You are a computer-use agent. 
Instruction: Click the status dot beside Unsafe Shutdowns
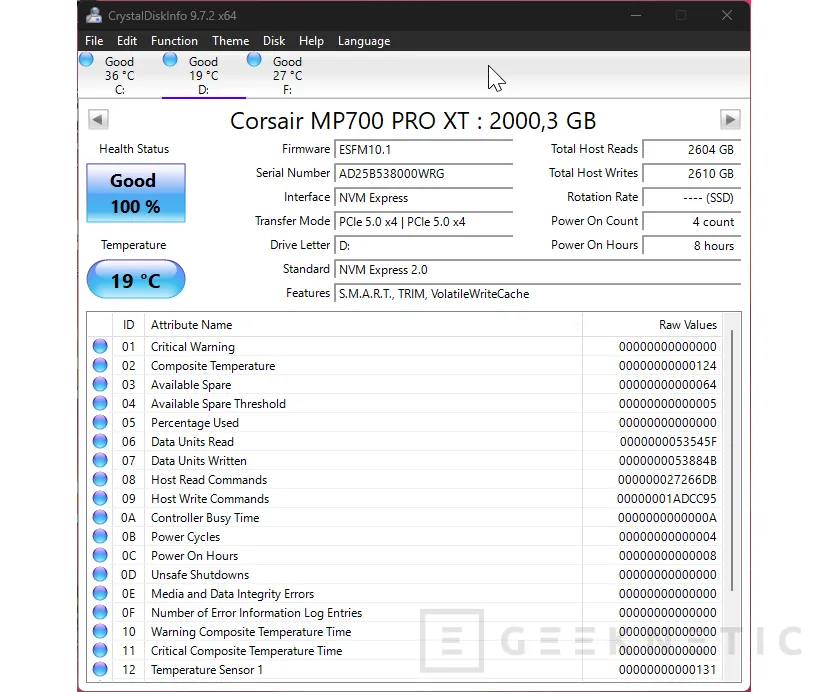click(99, 574)
